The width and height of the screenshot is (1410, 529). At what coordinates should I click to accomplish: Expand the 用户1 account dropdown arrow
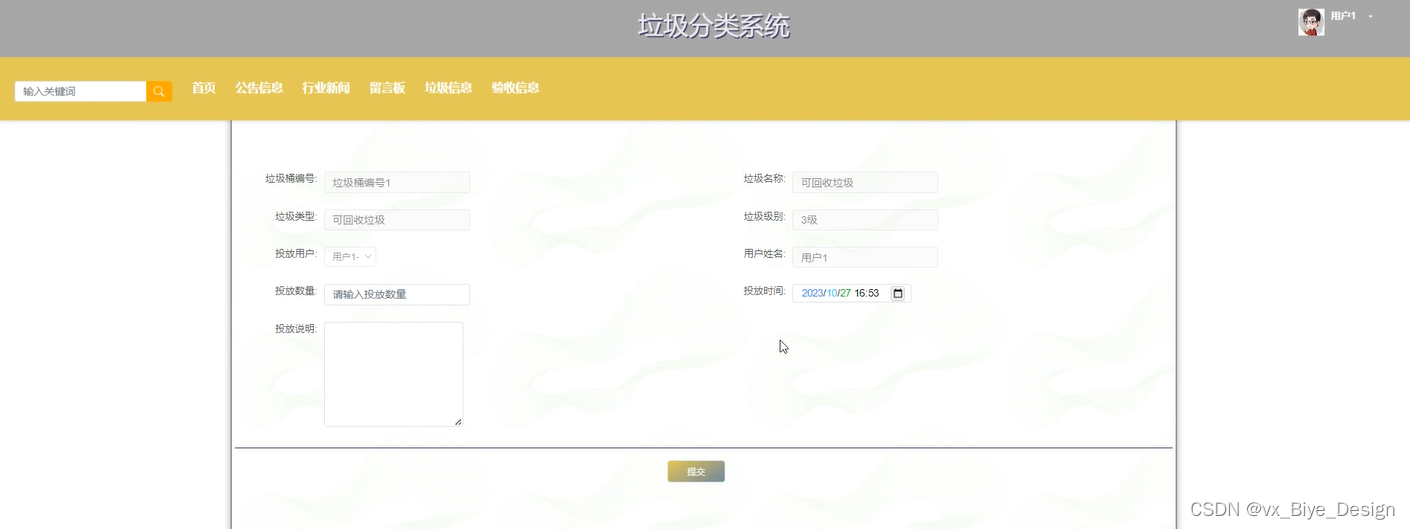[1371, 17]
